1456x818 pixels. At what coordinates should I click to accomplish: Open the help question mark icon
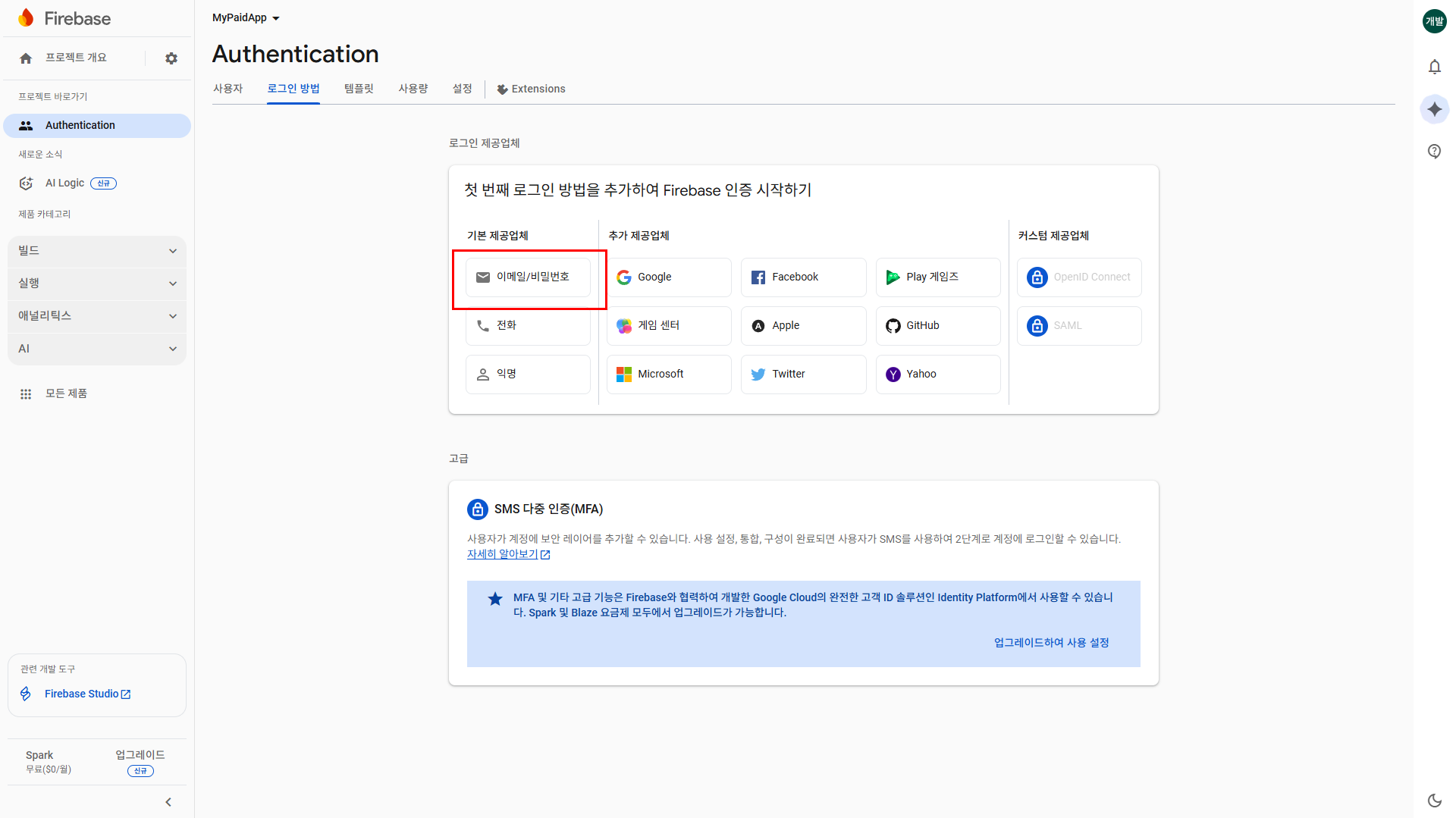pyautogui.click(x=1435, y=152)
